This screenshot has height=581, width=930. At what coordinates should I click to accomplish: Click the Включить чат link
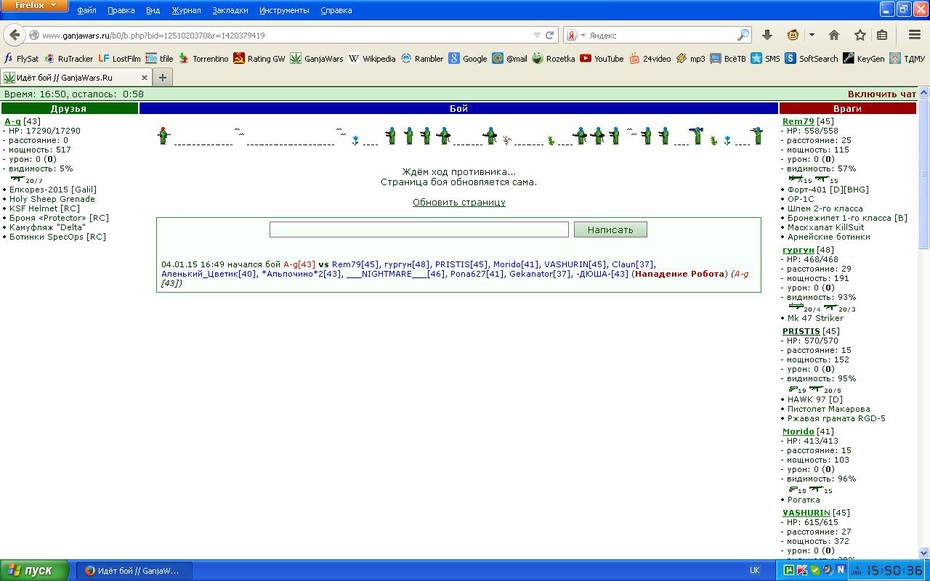(x=881, y=94)
